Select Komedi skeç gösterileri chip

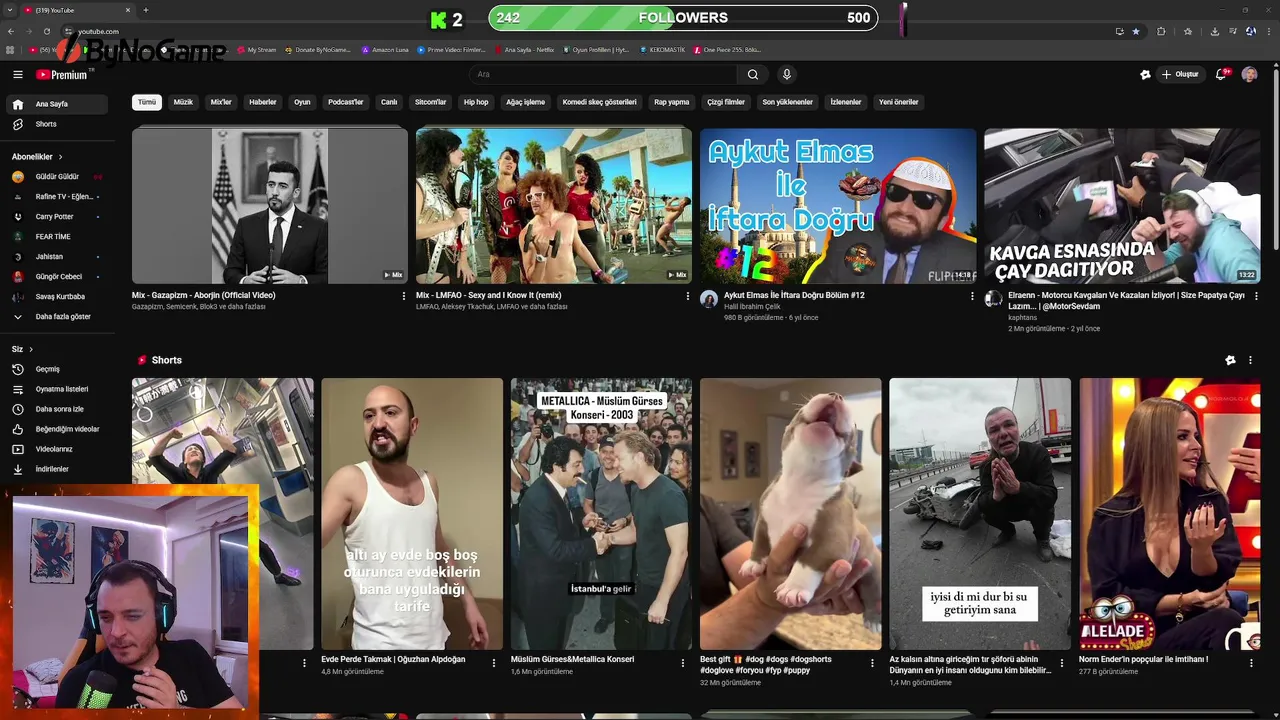(x=599, y=102)
